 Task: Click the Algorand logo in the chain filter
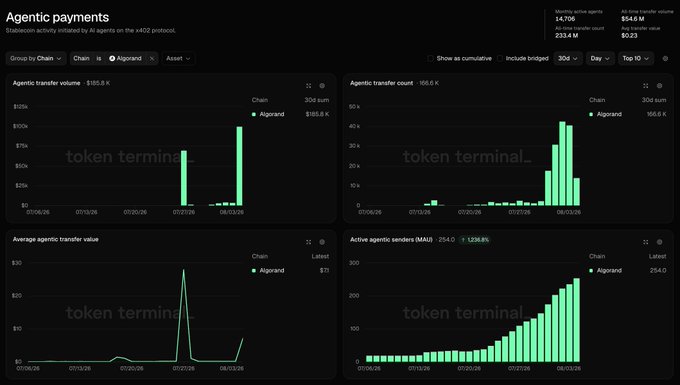112,59
